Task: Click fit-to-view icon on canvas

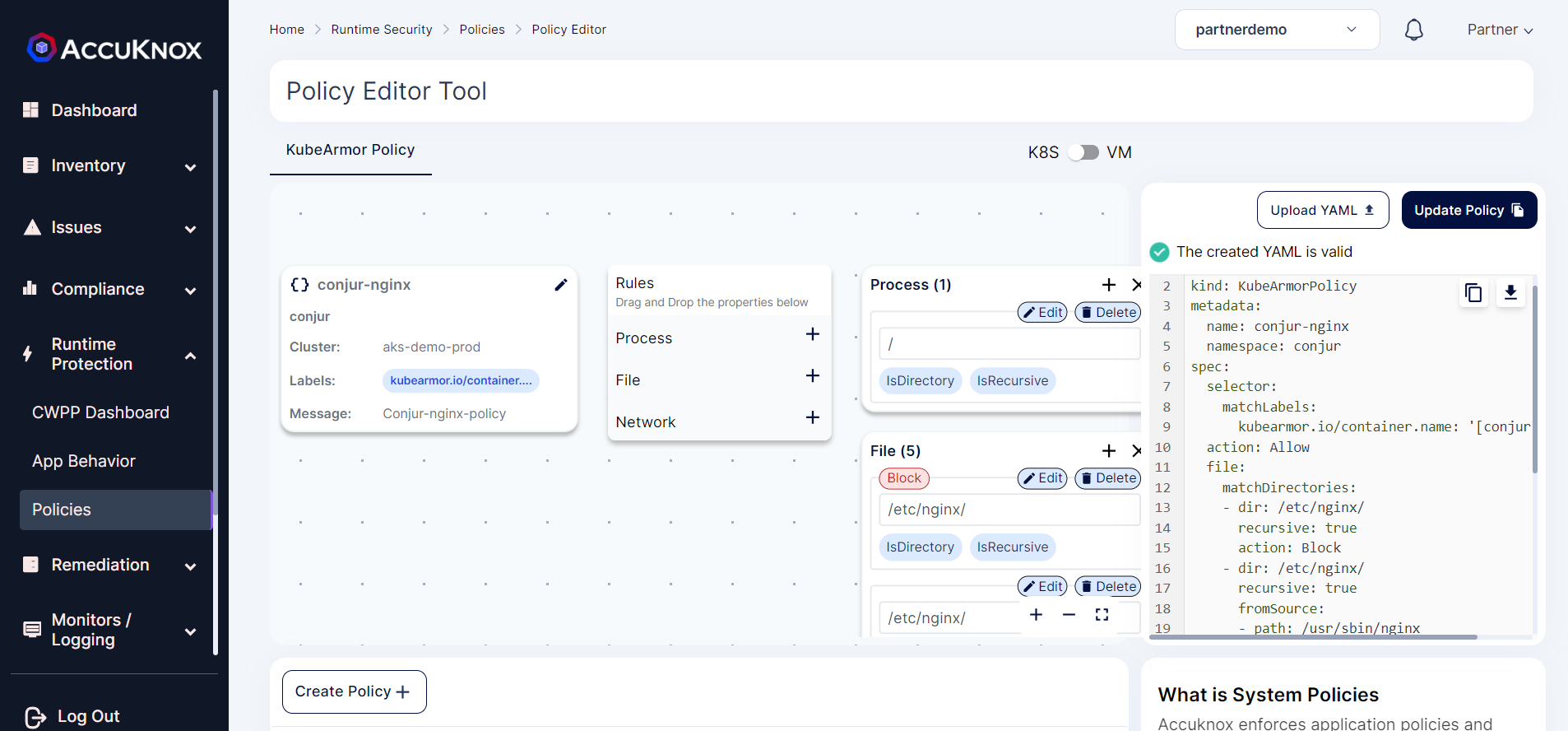Action: coord(1102,615)
